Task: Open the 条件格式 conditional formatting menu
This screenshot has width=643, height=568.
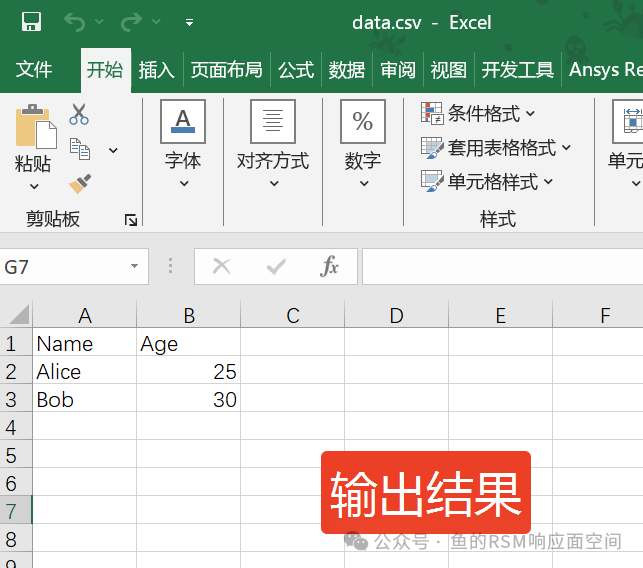Action: tap(478, 113)
